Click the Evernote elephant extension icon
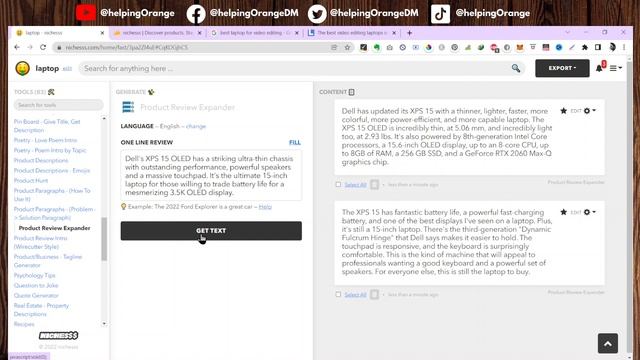 point(377,47)
